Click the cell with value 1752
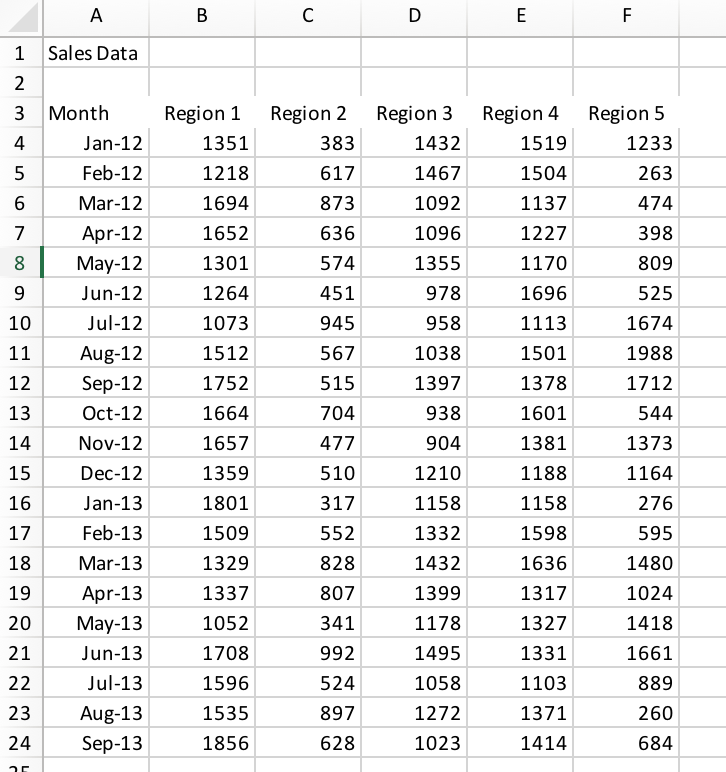726x772 pixels. [x=202, y=383]
